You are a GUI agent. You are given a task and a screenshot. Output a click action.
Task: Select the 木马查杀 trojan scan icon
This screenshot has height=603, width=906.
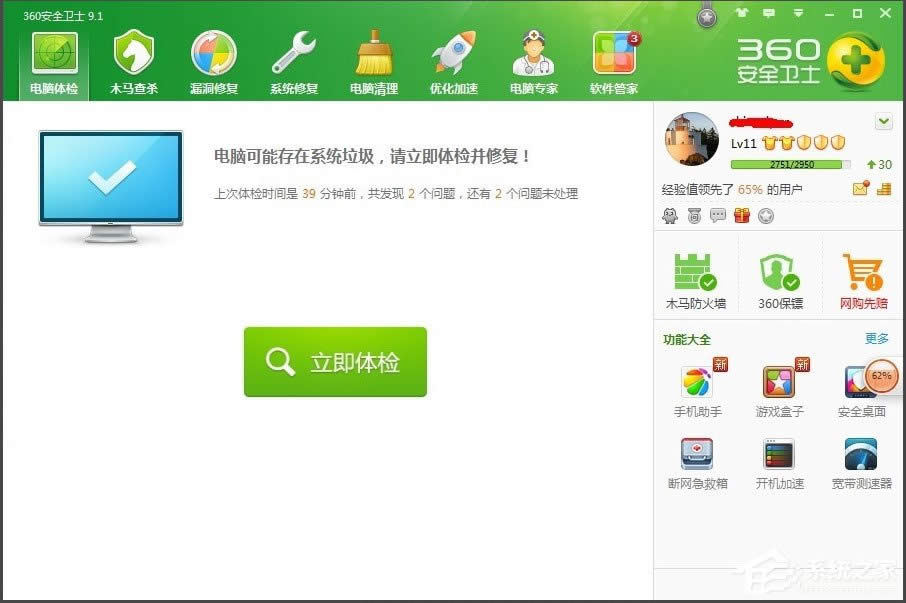(x=134, y=58)
